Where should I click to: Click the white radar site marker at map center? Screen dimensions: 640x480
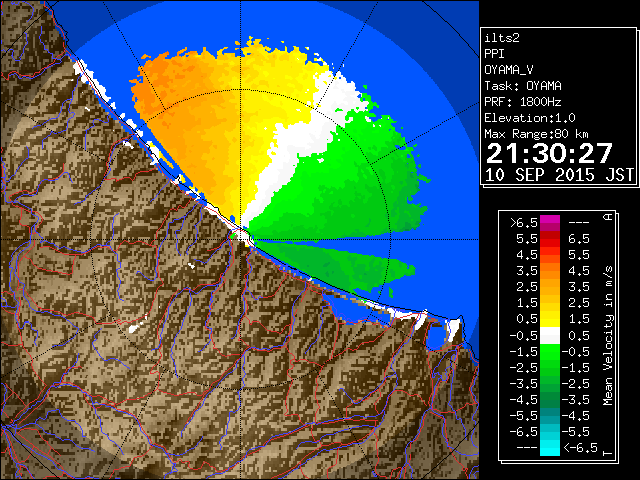(x=244, y=236)
